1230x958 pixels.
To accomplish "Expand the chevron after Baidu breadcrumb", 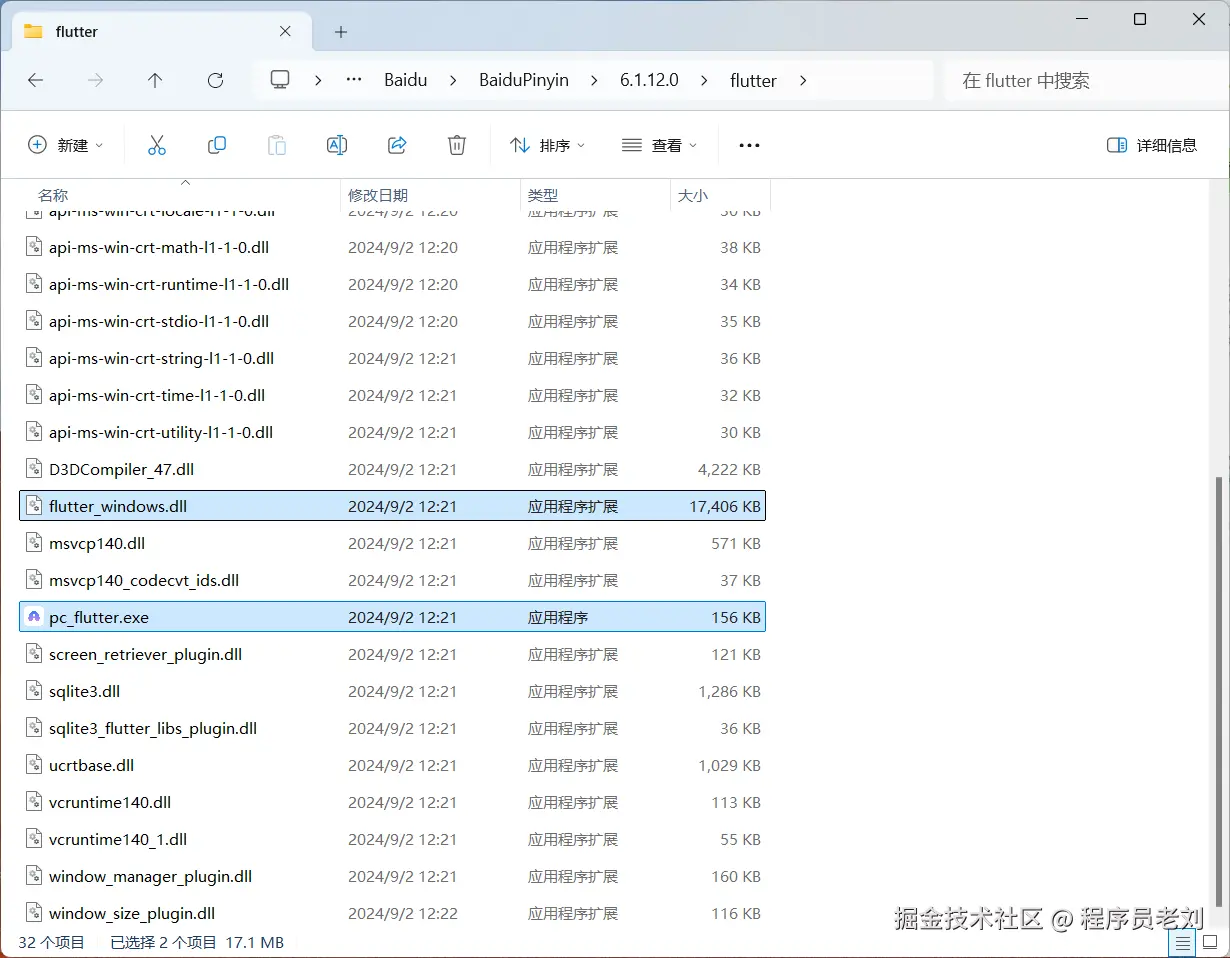I will click(x=453, y=80).
